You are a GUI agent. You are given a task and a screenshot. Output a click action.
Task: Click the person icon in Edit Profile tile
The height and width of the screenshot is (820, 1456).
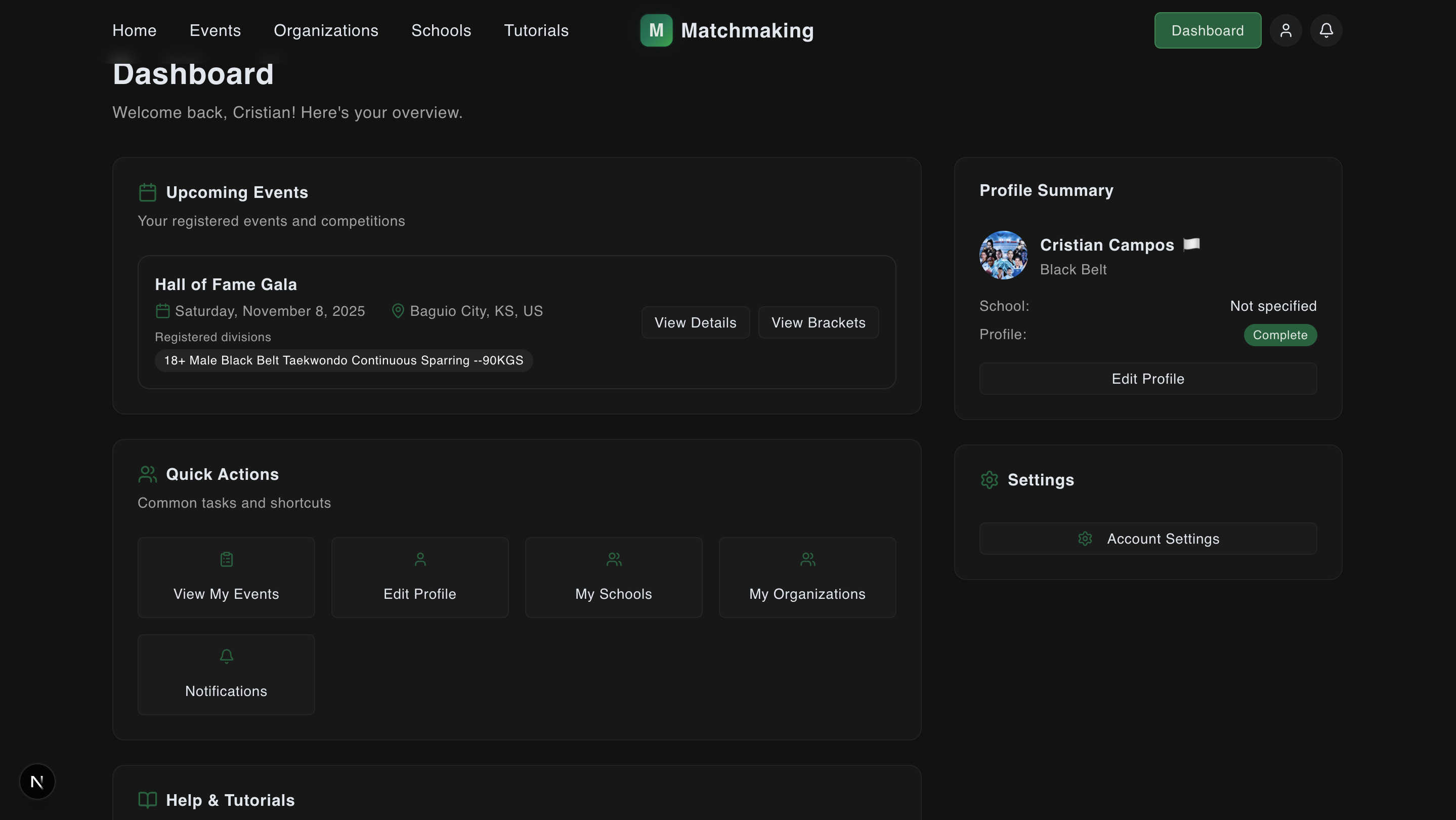[x=420, y=559]
